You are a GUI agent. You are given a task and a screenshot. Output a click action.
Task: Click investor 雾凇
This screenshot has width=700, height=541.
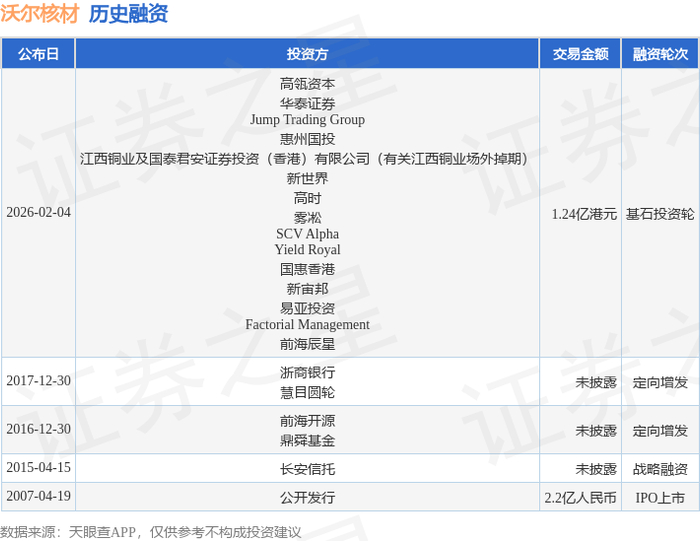[x=307, y=218]
